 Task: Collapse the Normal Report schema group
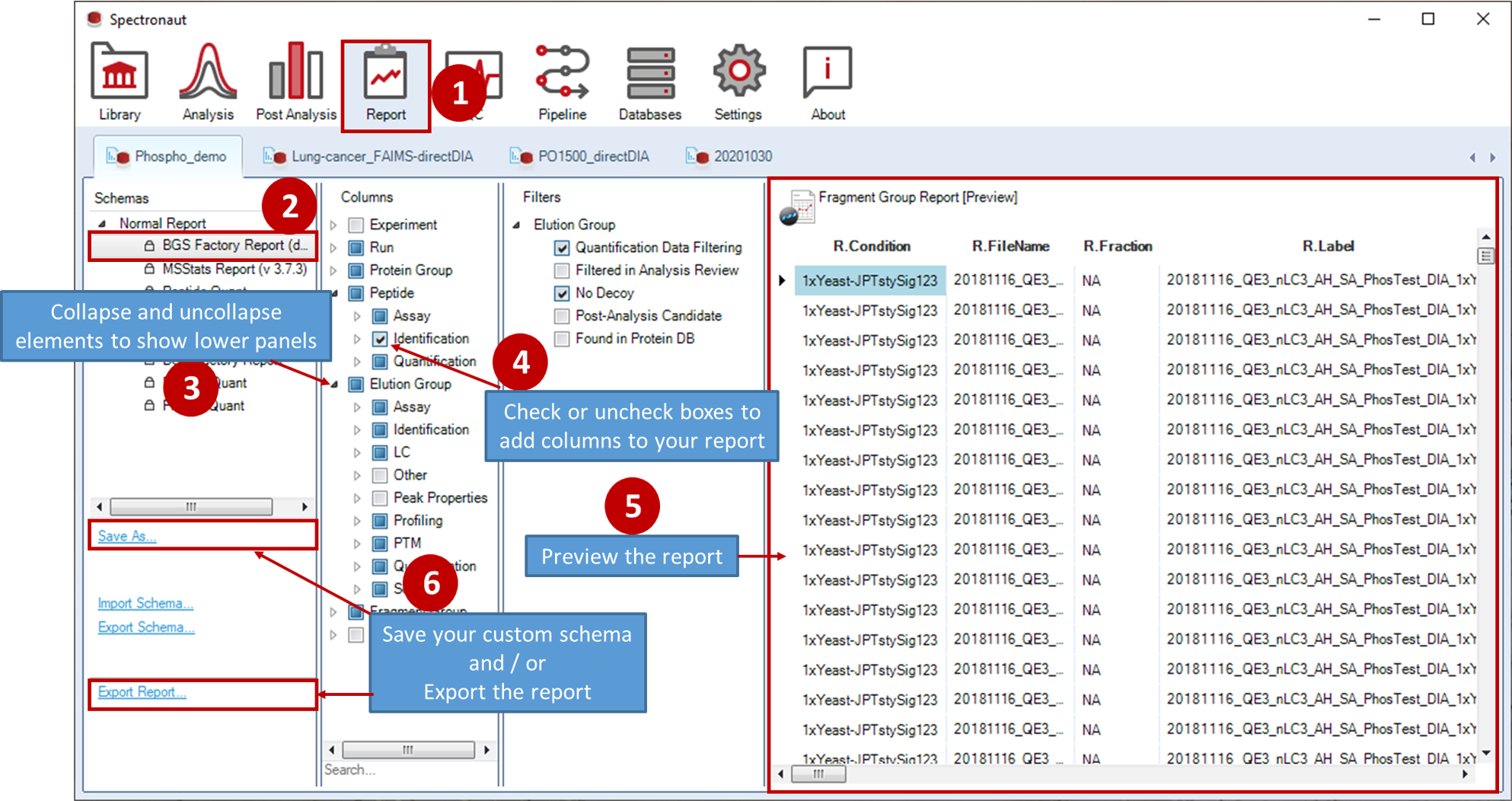click(x=102, y=224)
